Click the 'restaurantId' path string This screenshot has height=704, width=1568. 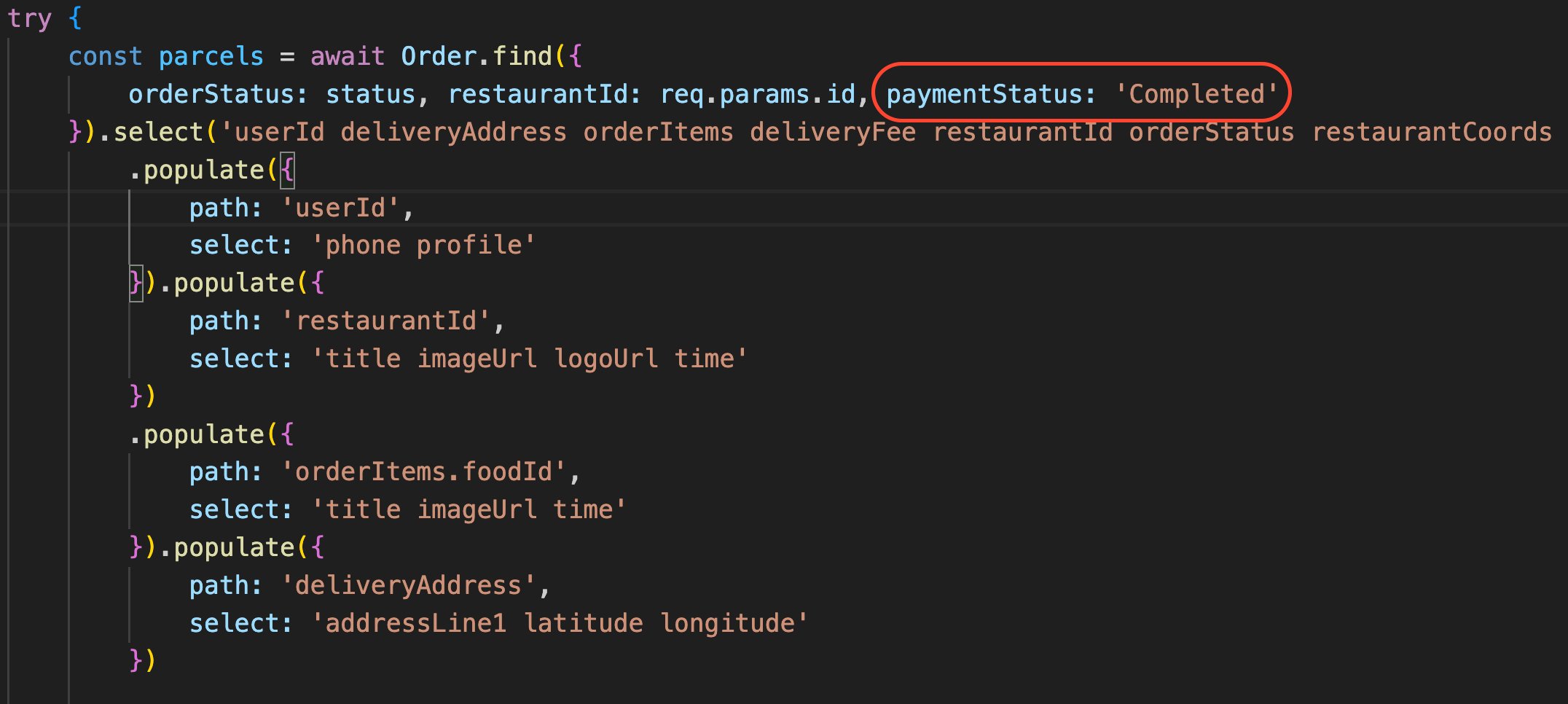click(x=386, y=321)
